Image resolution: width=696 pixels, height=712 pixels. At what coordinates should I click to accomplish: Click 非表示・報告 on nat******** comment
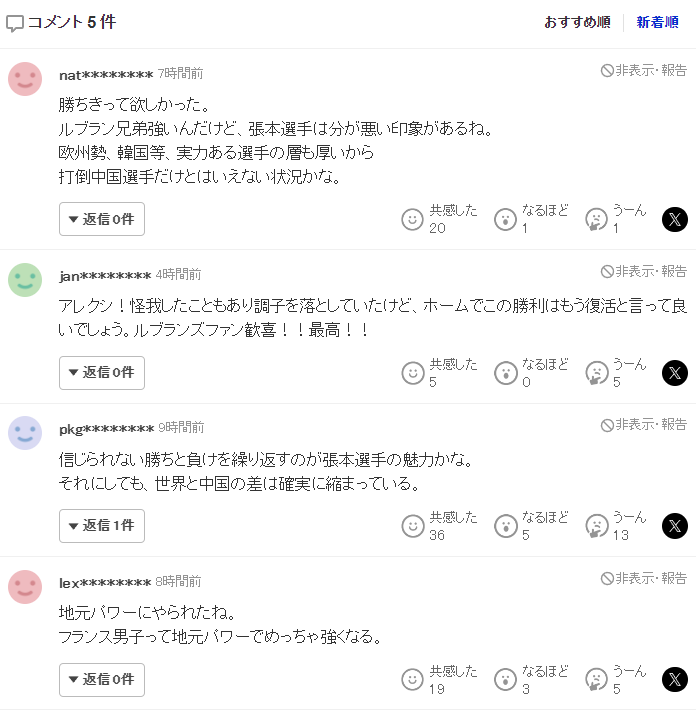click(643, 70)
